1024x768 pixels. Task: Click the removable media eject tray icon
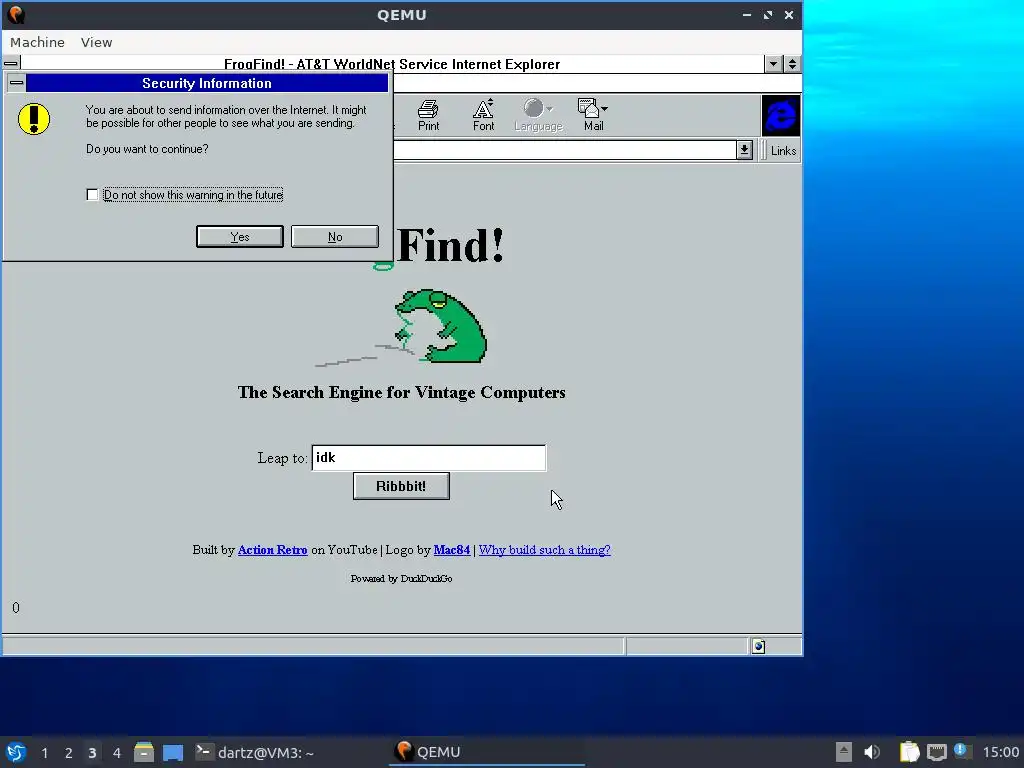[x=844, y=752]
